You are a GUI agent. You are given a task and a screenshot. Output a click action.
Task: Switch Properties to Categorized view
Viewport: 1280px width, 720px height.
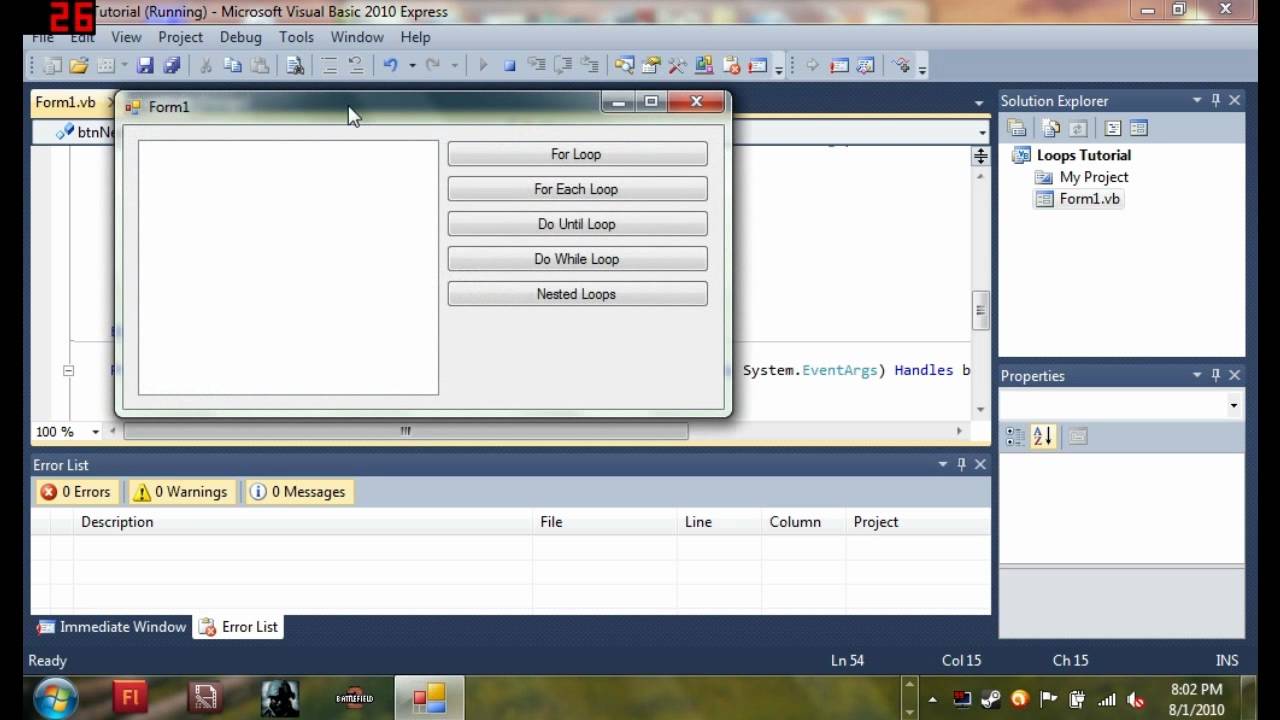coord(1015,436)
